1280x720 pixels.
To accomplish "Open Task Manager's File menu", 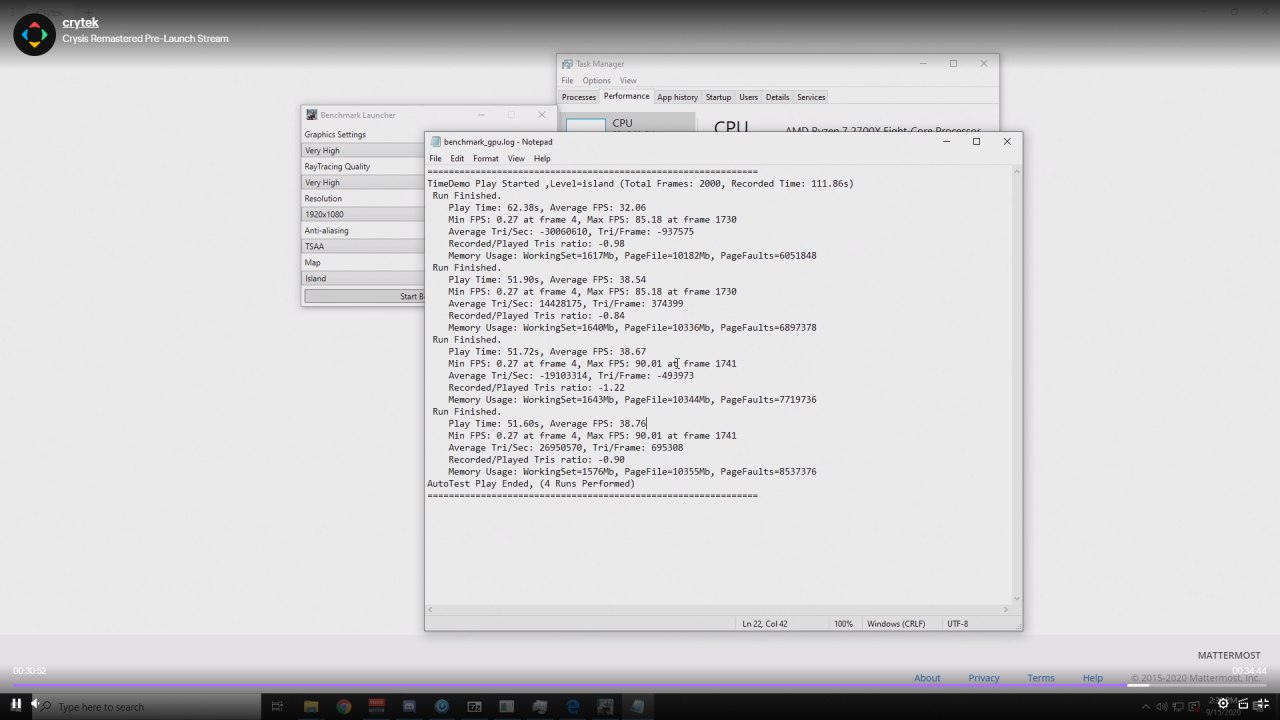I will coord(567,80).
